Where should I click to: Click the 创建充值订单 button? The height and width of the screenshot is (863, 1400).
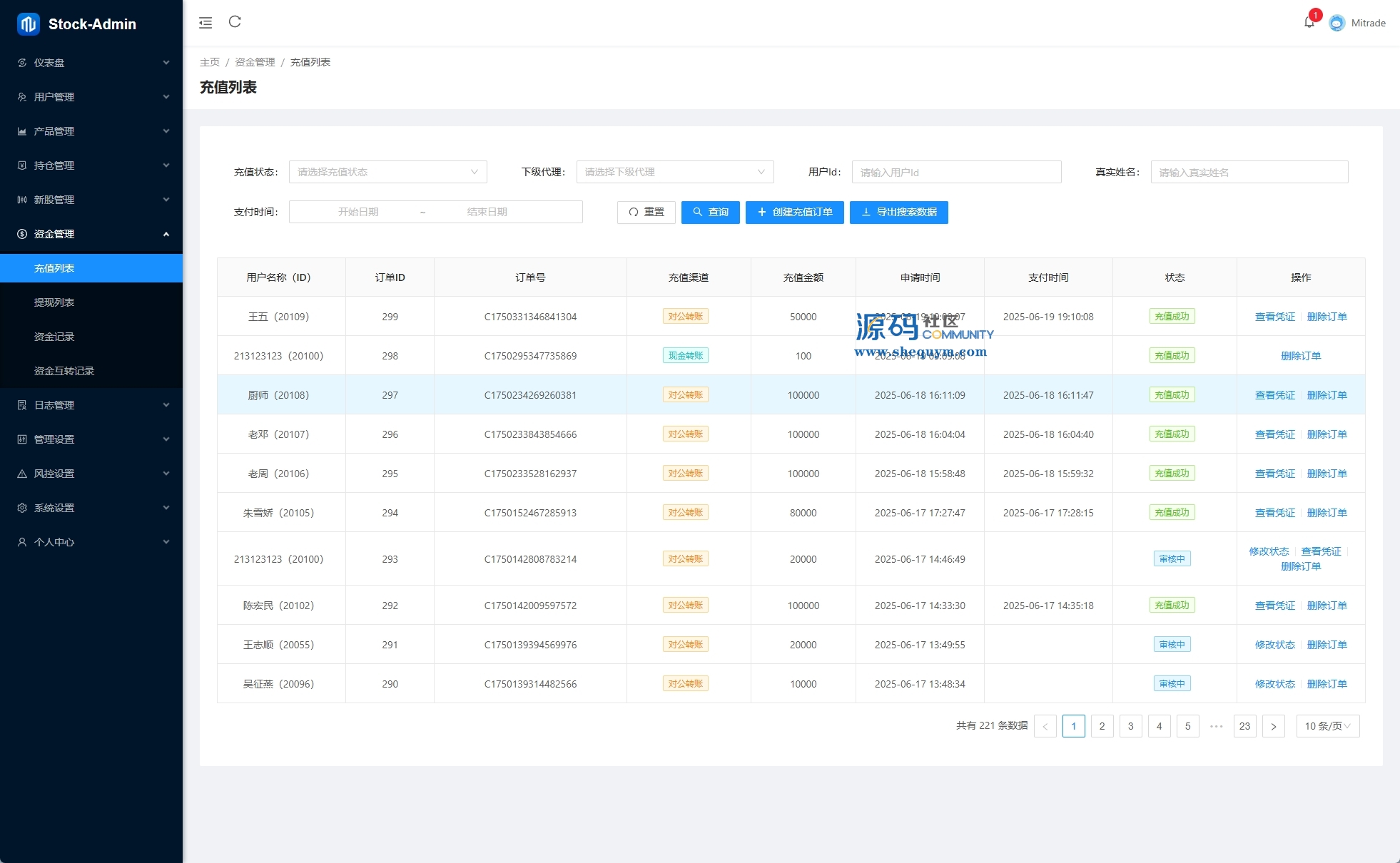(x=794, y=212)
